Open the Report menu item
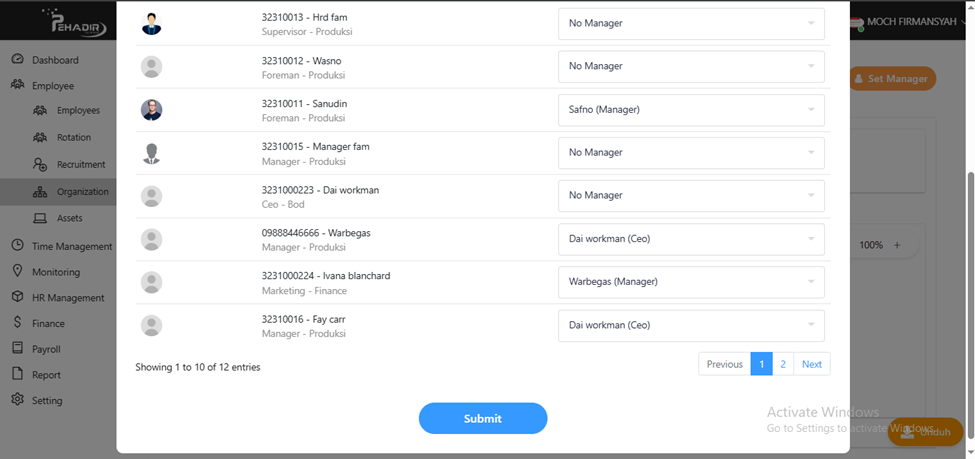Viewport: 975px width, 459px height. coord(46,375)
